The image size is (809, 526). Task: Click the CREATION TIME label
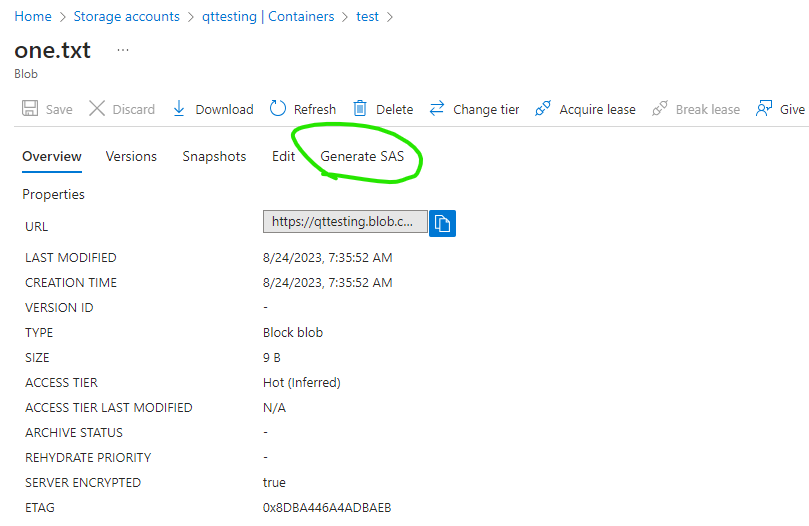(71, 283)
